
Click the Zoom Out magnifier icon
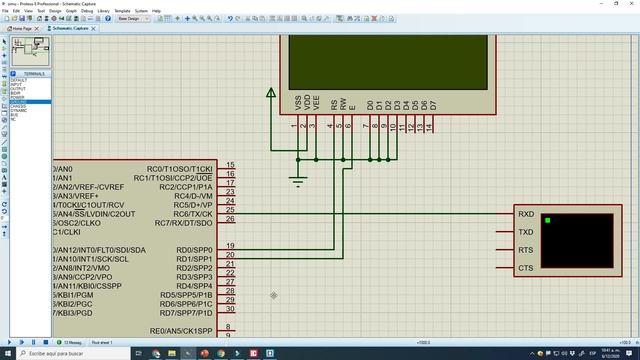click(202, 18)
